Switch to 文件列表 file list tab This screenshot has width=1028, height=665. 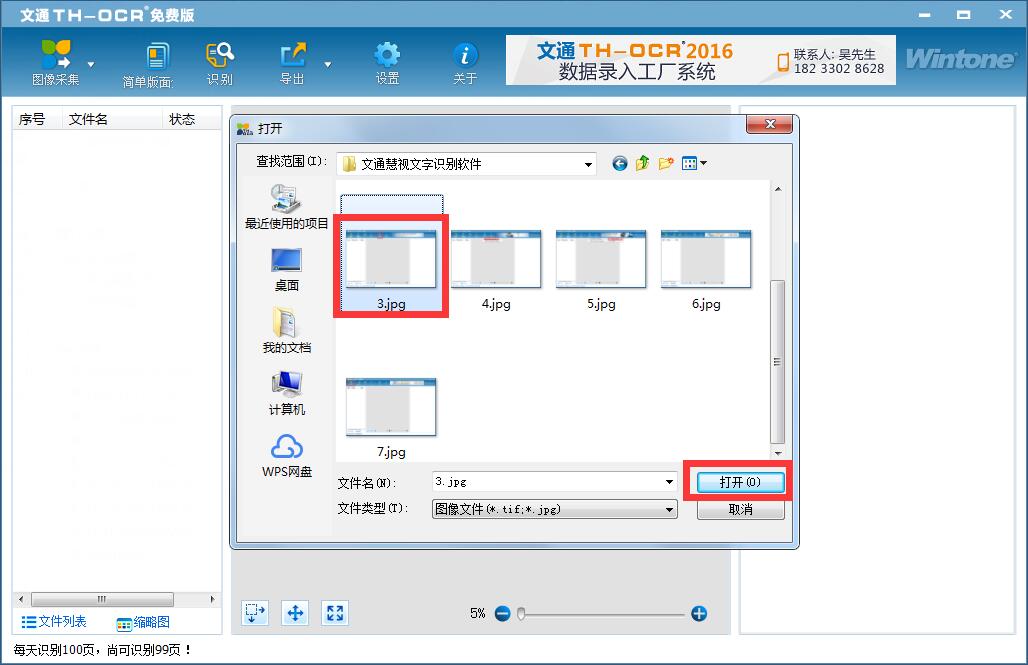pos(54,622)
